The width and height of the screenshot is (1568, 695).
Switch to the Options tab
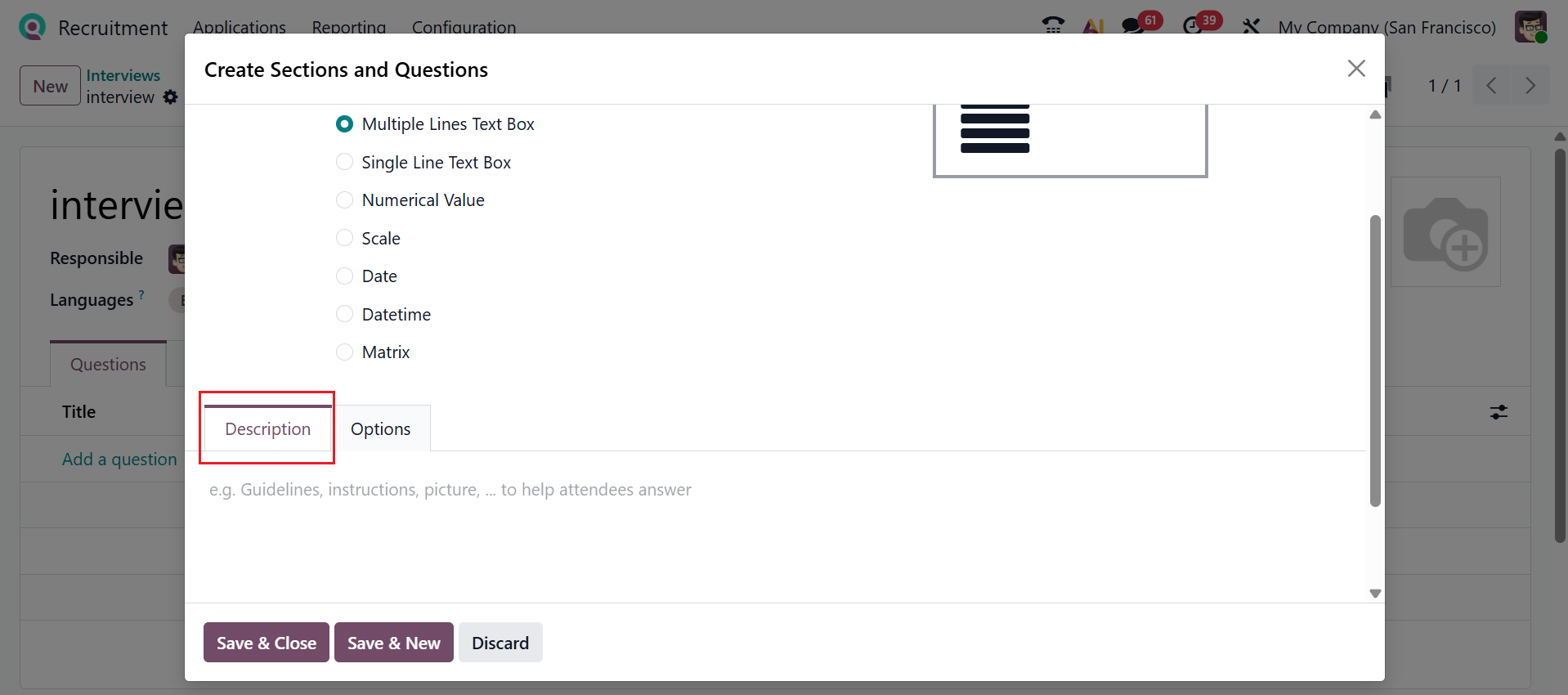coord(381,429)
